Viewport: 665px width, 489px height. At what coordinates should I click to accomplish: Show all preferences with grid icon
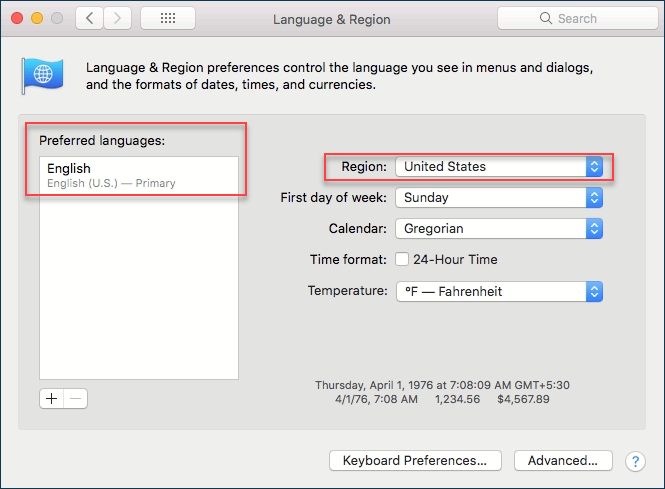[x=168, y=18]
